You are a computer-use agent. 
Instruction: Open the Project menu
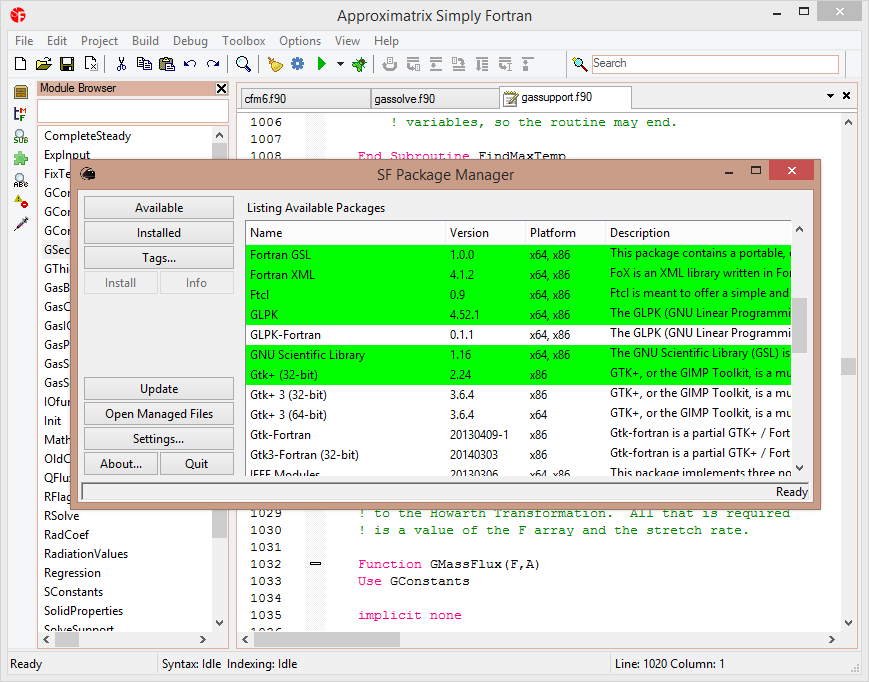(99, 41)
